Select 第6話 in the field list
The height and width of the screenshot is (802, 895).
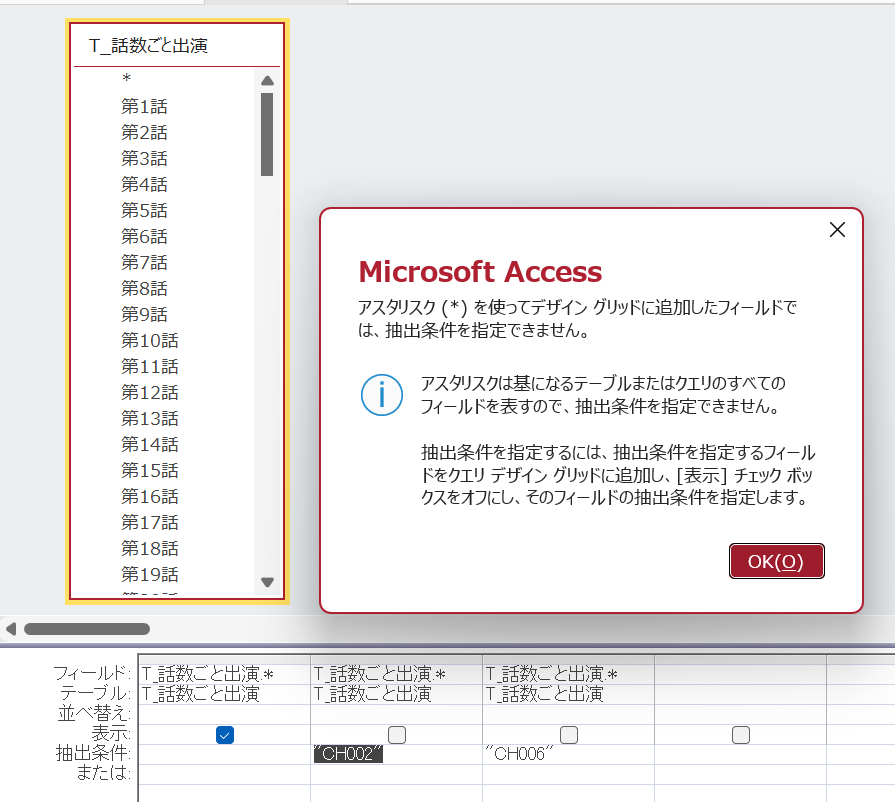(x=144, y=236)
